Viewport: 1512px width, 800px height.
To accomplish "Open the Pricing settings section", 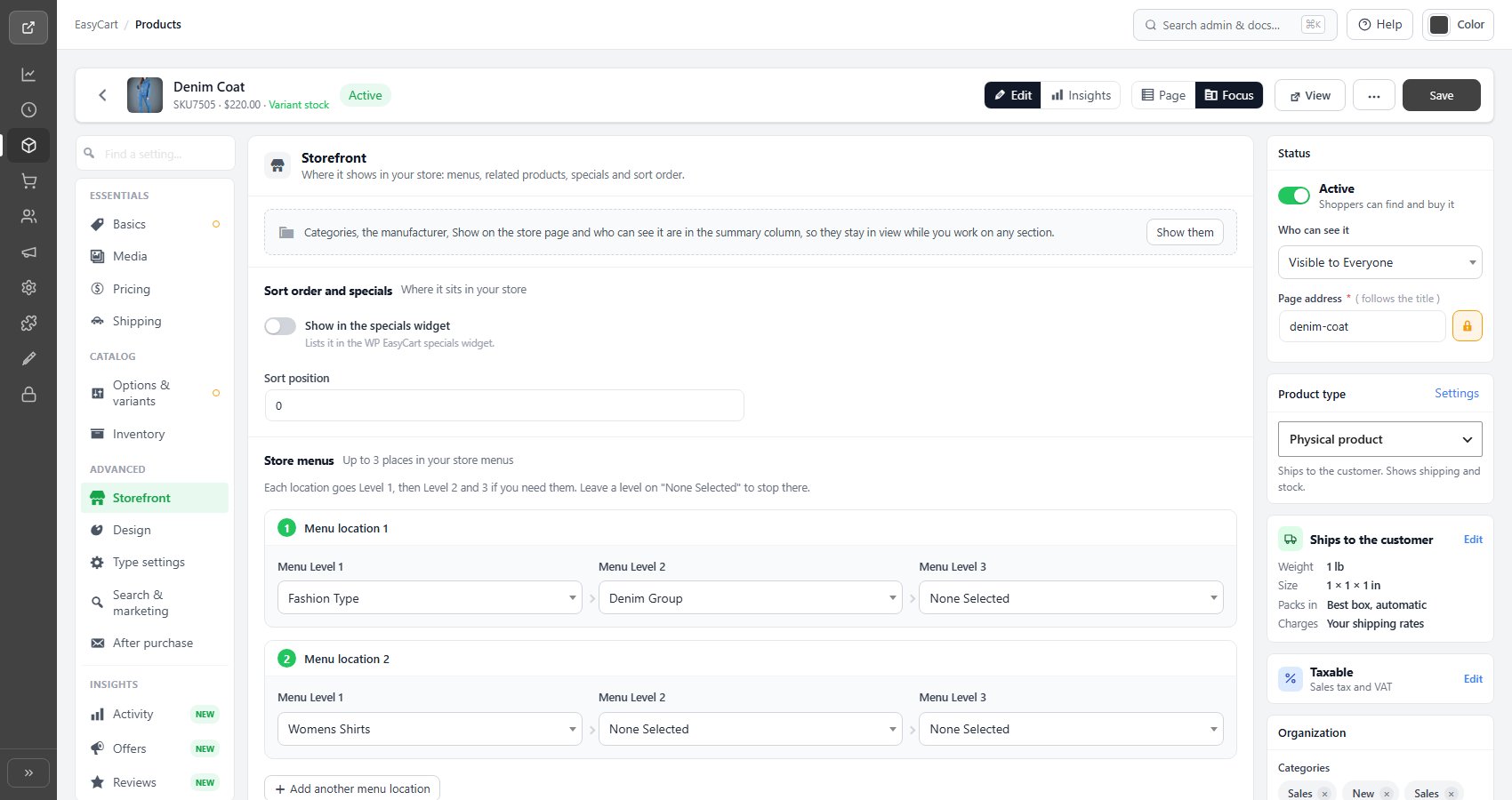I will [155, 289].
